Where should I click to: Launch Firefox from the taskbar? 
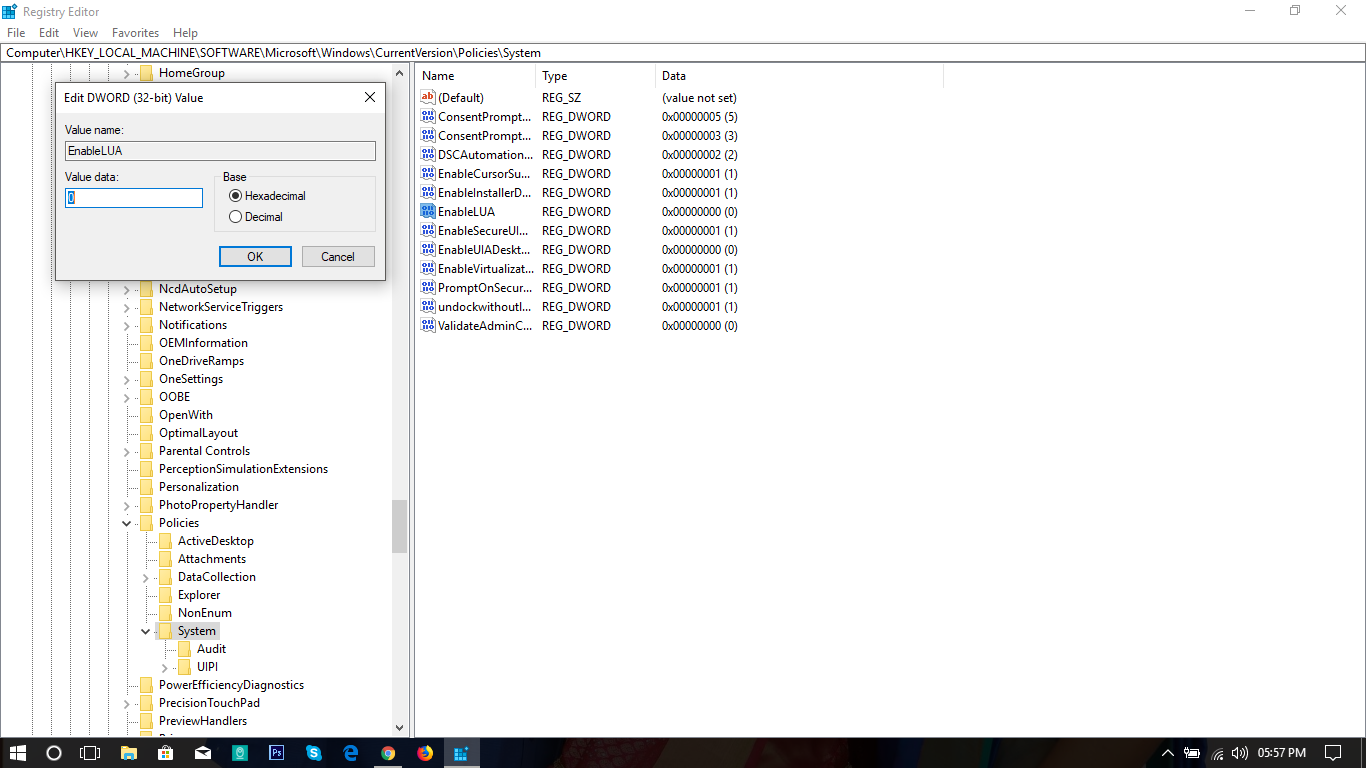425,753
